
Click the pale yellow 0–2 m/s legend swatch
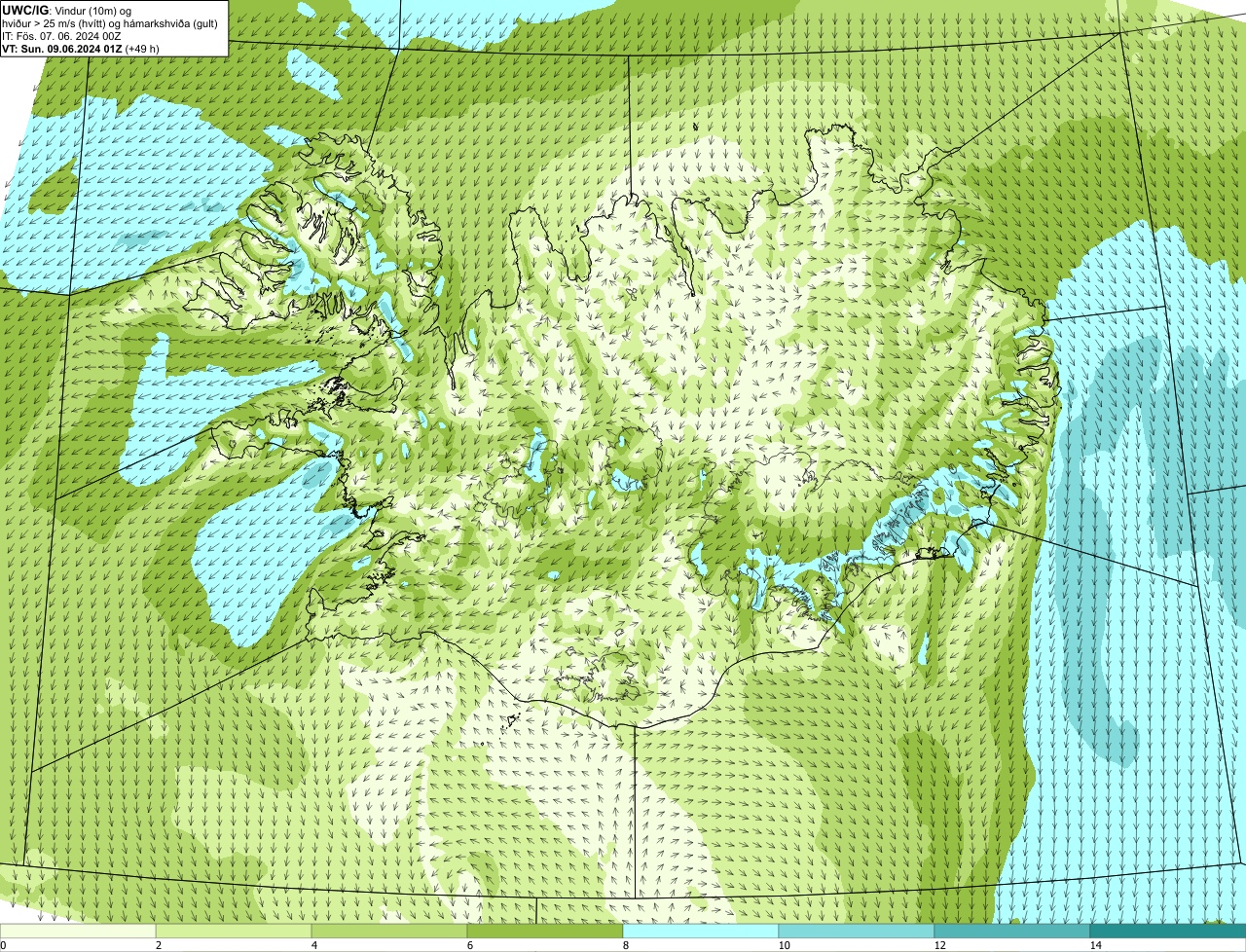coord(78,931)
